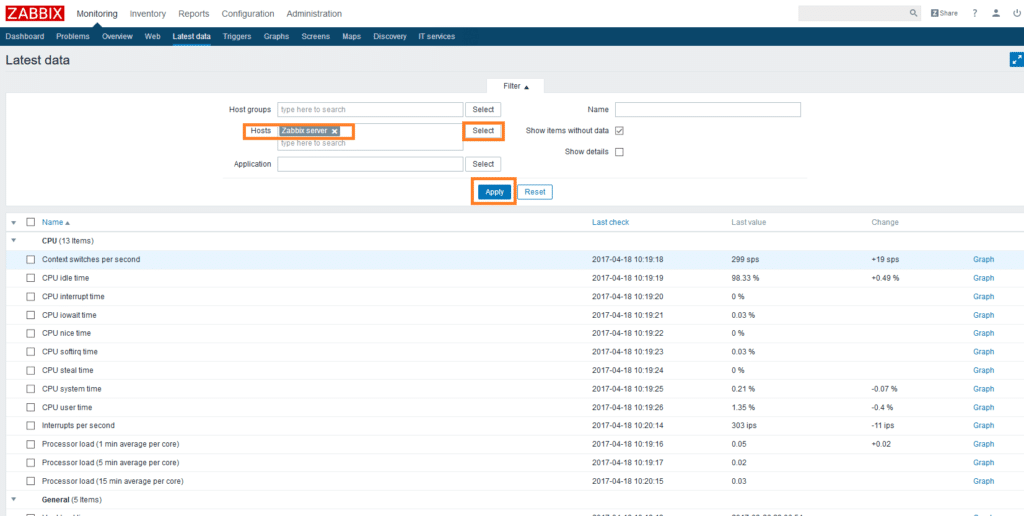Open the Configuration menu
Viewport: 1024px width, 516px height.
click(248, 14)
